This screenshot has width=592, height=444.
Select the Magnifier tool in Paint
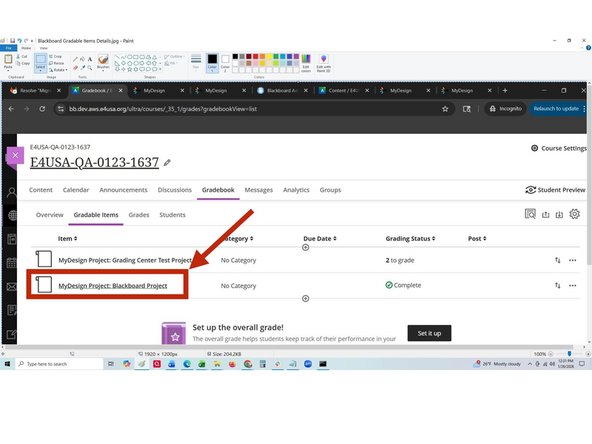[x=90, y=68]
